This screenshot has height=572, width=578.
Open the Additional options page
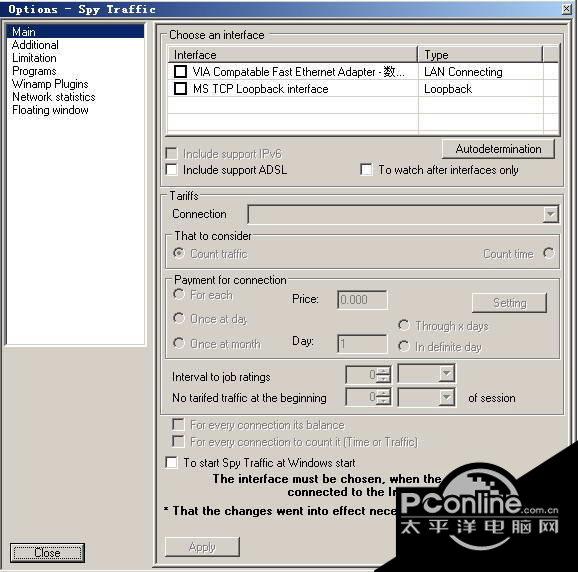pos(35,45)
